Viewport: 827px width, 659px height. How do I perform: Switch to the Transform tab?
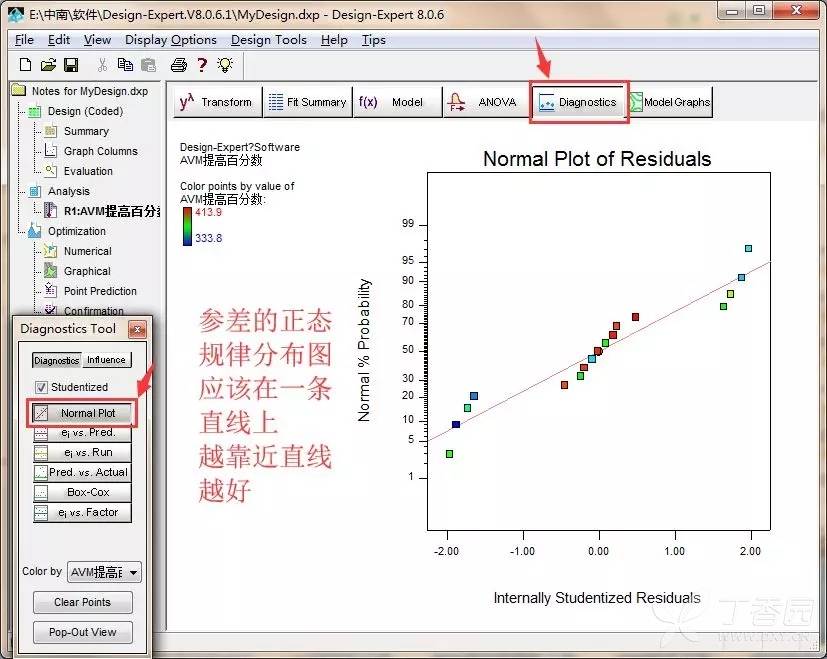pyautogui.click(x=217, y=102)
